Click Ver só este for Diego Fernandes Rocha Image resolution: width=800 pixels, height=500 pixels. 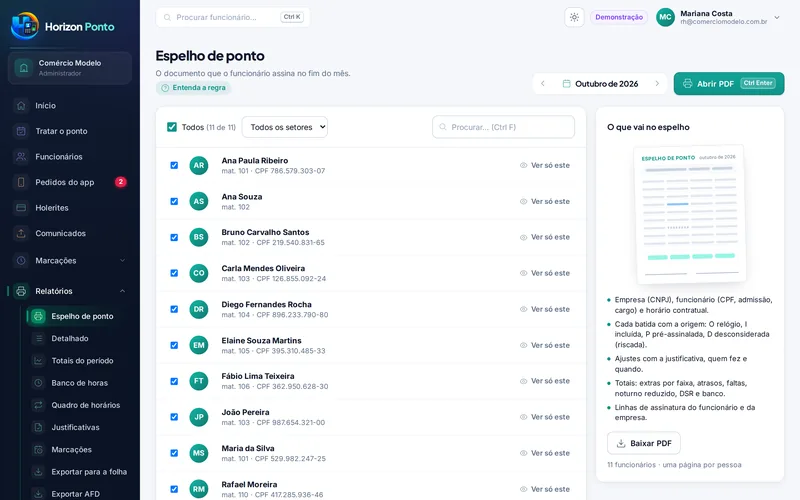pyautogui.click(x=544, y=309)
